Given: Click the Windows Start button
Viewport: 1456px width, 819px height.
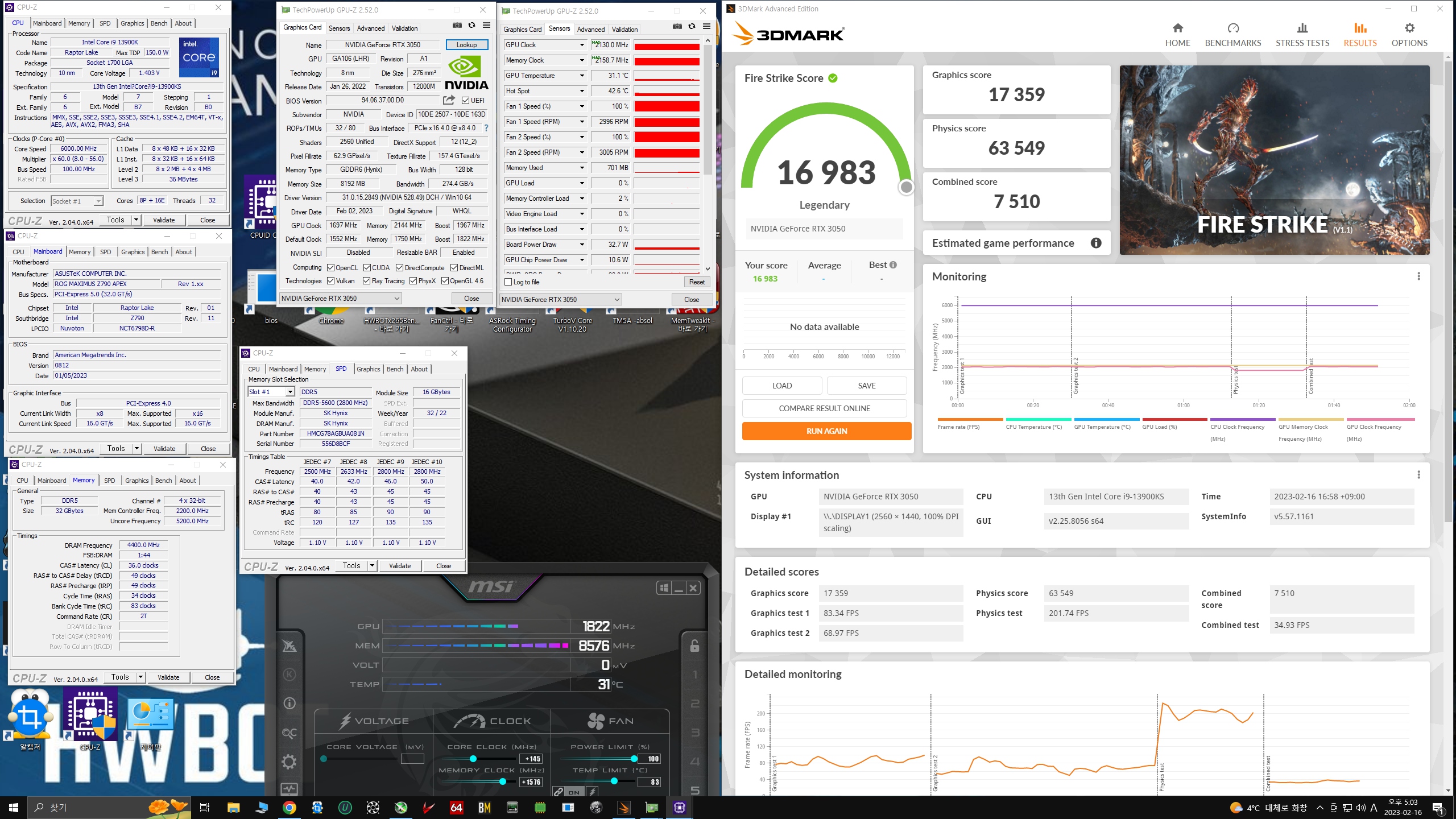Looking at the screenshot, I should (14, 808).
